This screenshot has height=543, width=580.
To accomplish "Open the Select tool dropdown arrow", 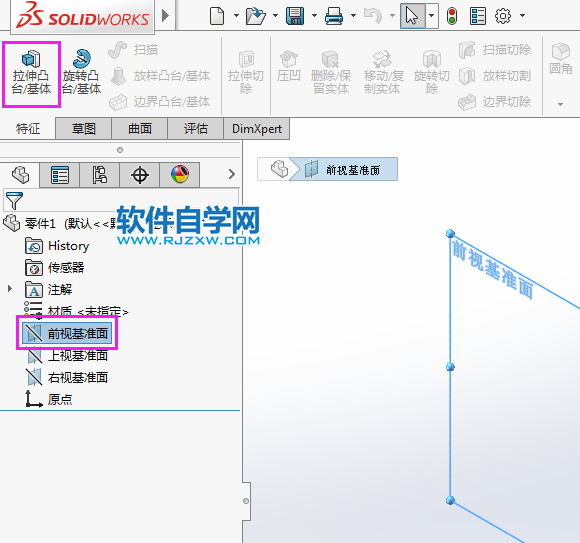I will pyautogui.click(x=432, y=16).
